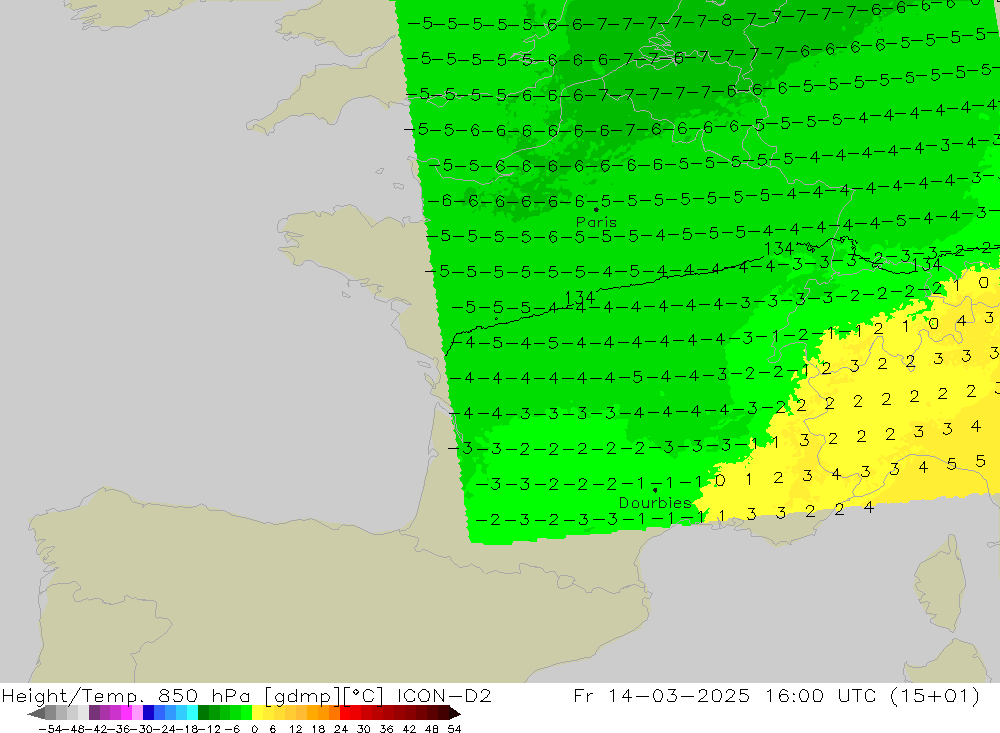Click the 'ICON-D2' model name text
The width and height of the screenshot is (1000, 733).
pos(444,695)
